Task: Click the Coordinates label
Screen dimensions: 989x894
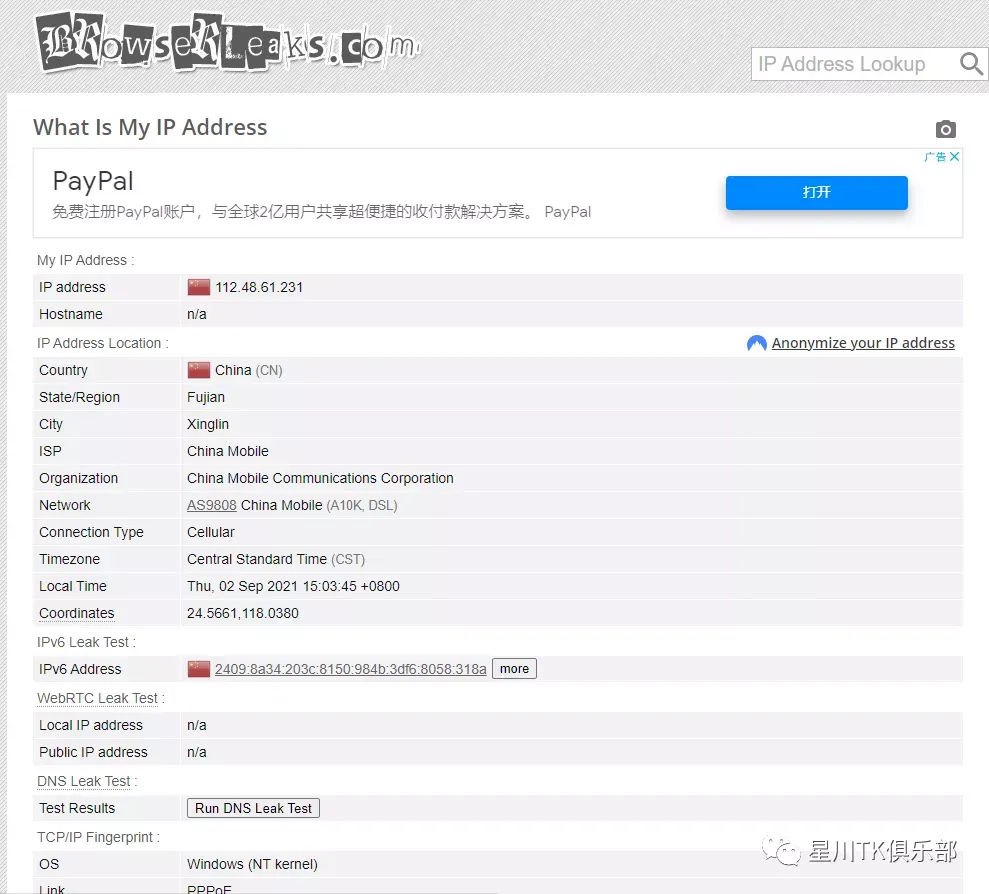Action: pos(76,613)
